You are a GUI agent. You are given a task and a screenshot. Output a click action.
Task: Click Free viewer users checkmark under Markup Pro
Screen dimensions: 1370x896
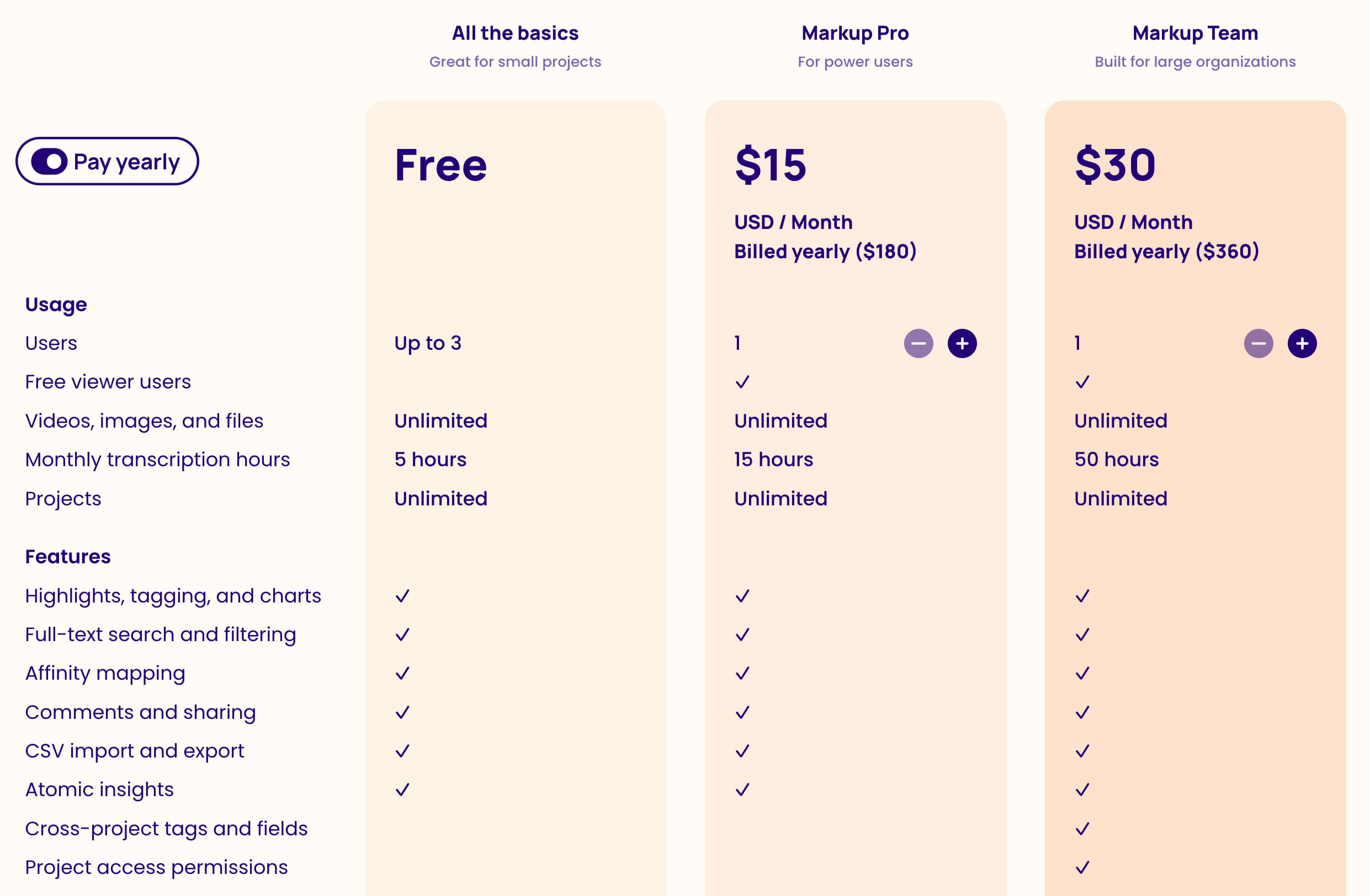tap(742, 382)
